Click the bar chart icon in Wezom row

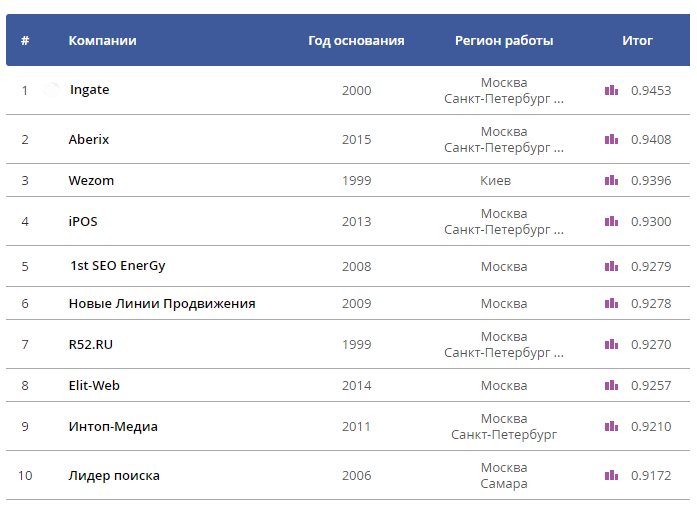point(611,180)
